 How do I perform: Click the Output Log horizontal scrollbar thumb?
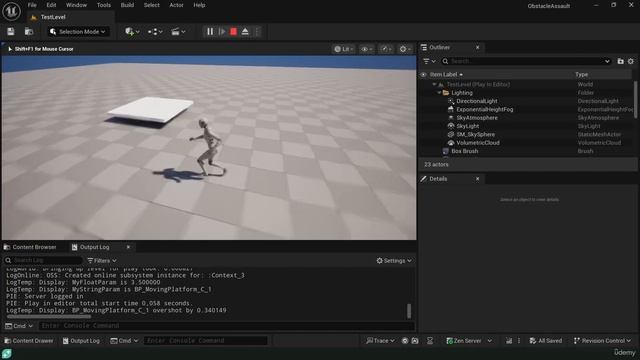coord(49,316)
